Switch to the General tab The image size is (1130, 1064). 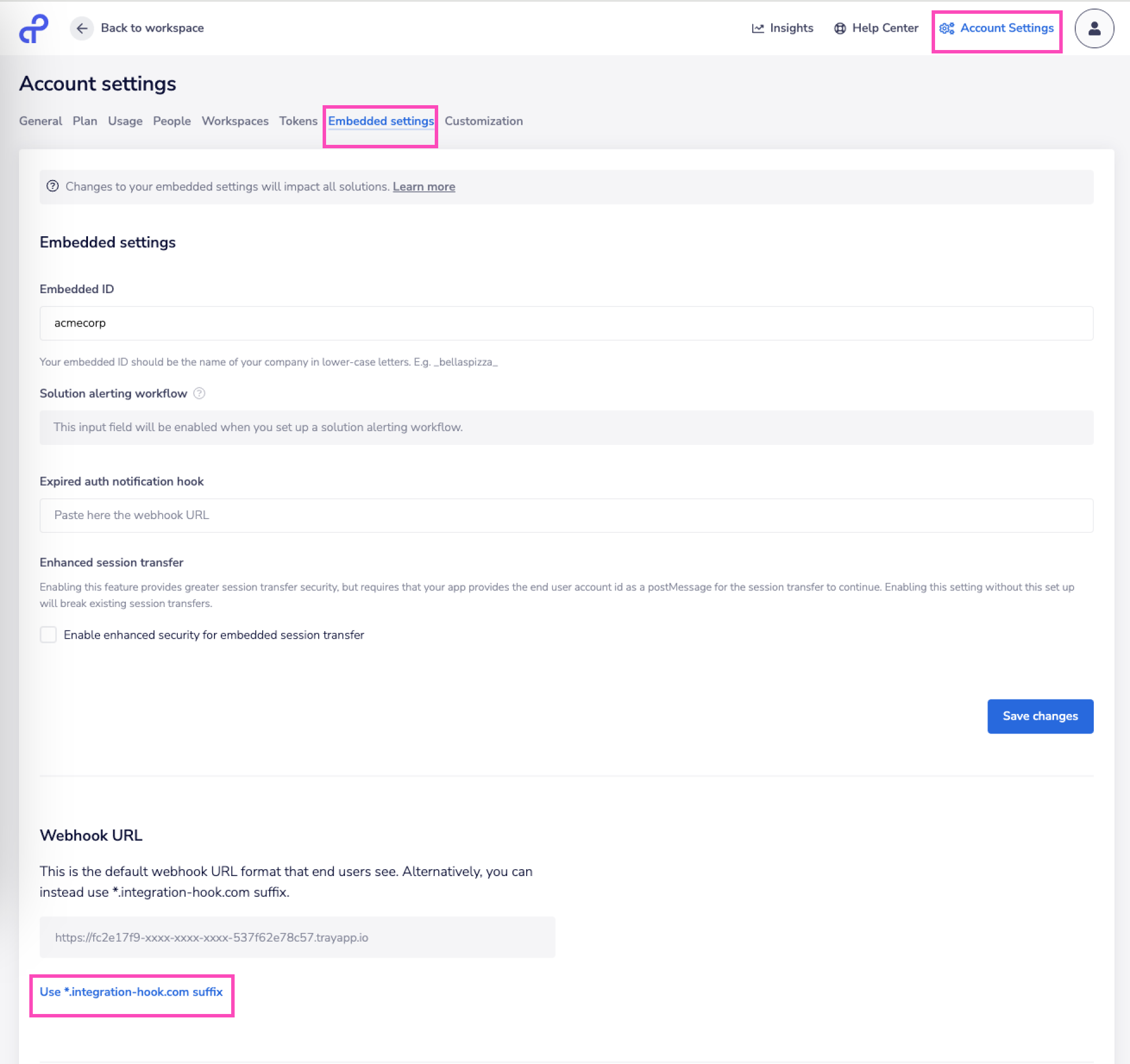tap(40, 121)
